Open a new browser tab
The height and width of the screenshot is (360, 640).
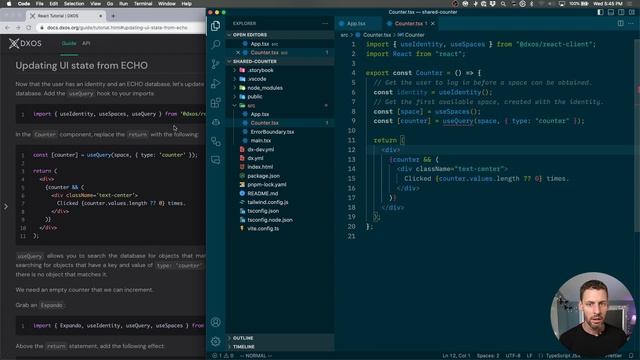coord(113,16)
